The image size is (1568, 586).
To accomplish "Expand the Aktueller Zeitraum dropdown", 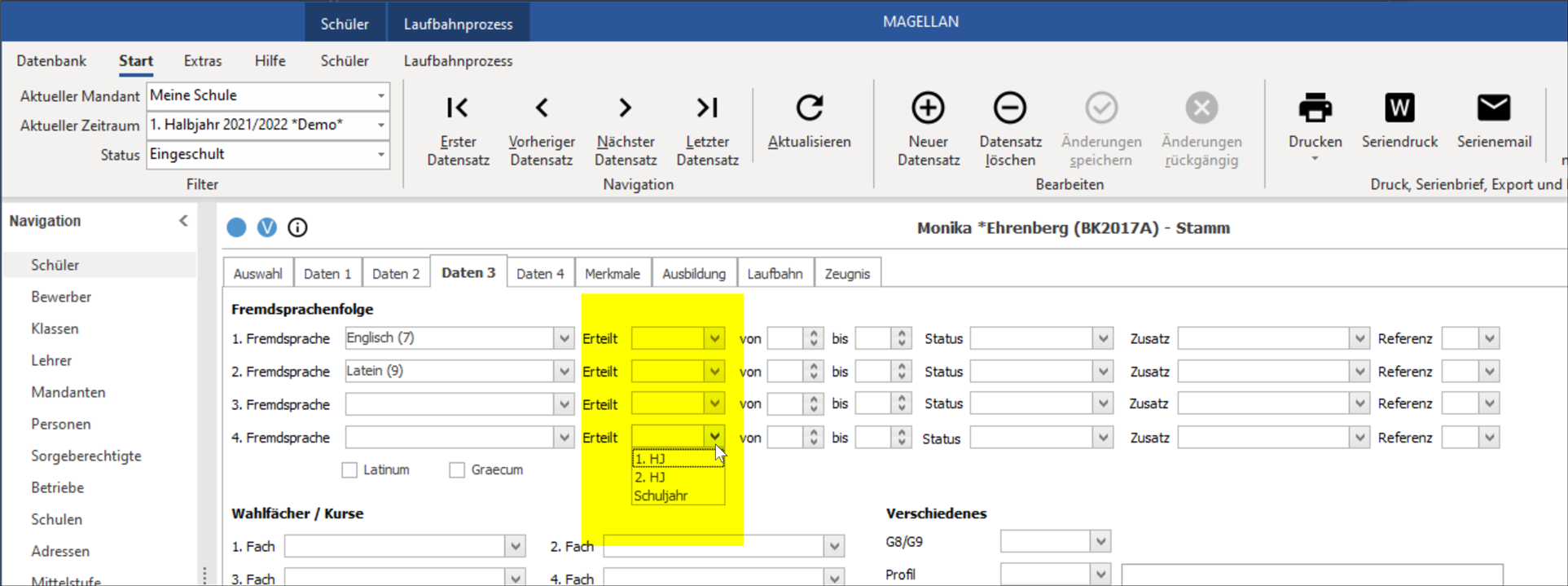I will point(380,126).
